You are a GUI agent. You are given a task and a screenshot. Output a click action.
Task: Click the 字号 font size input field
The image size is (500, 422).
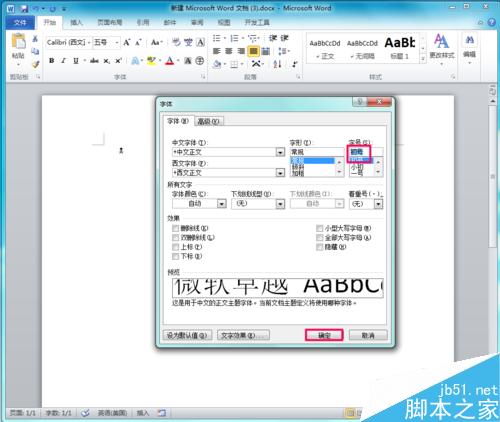click(366, 152)
